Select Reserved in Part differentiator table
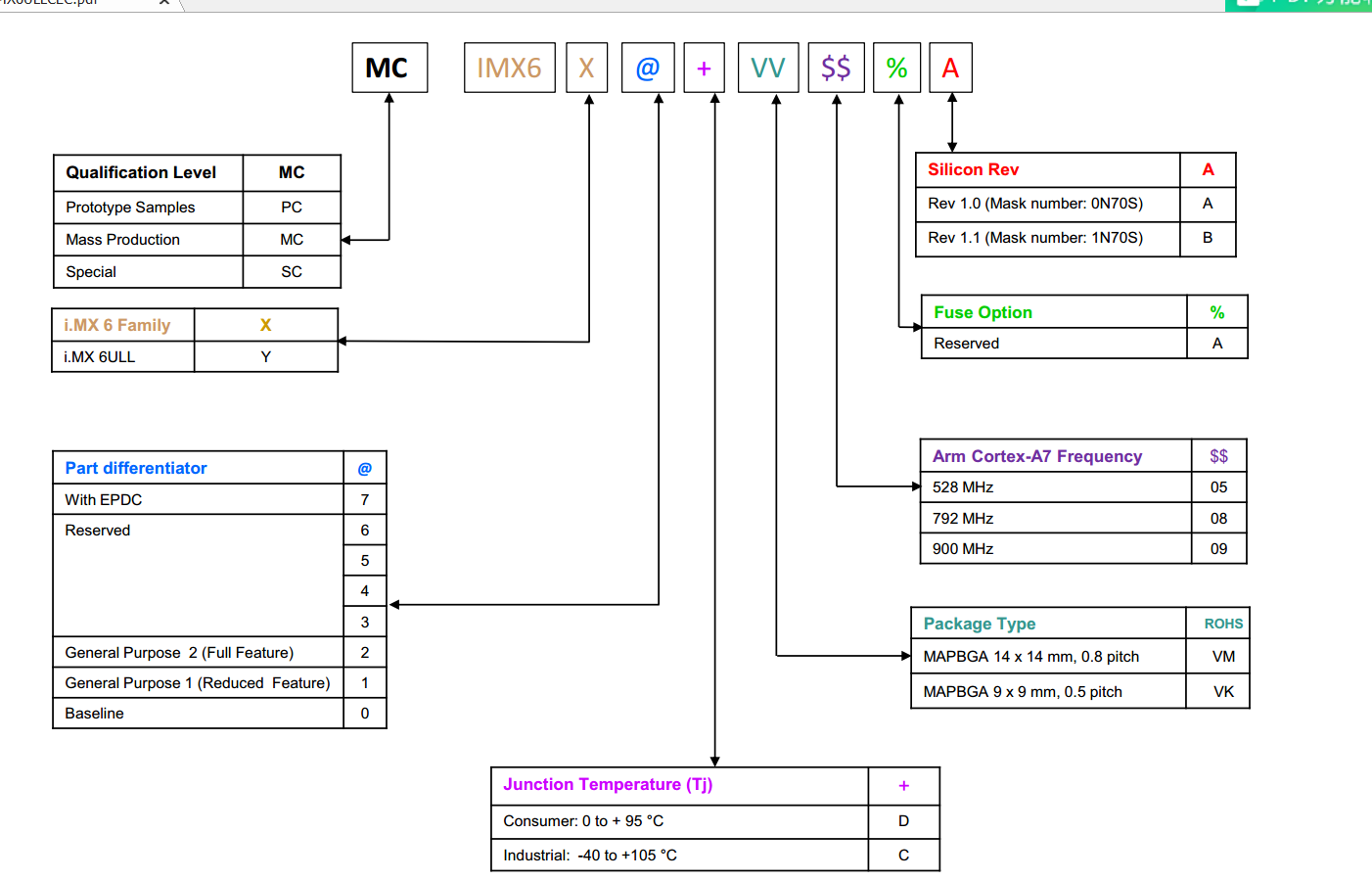The height and width of the screenshot is (880, 1372). (98, 531)
